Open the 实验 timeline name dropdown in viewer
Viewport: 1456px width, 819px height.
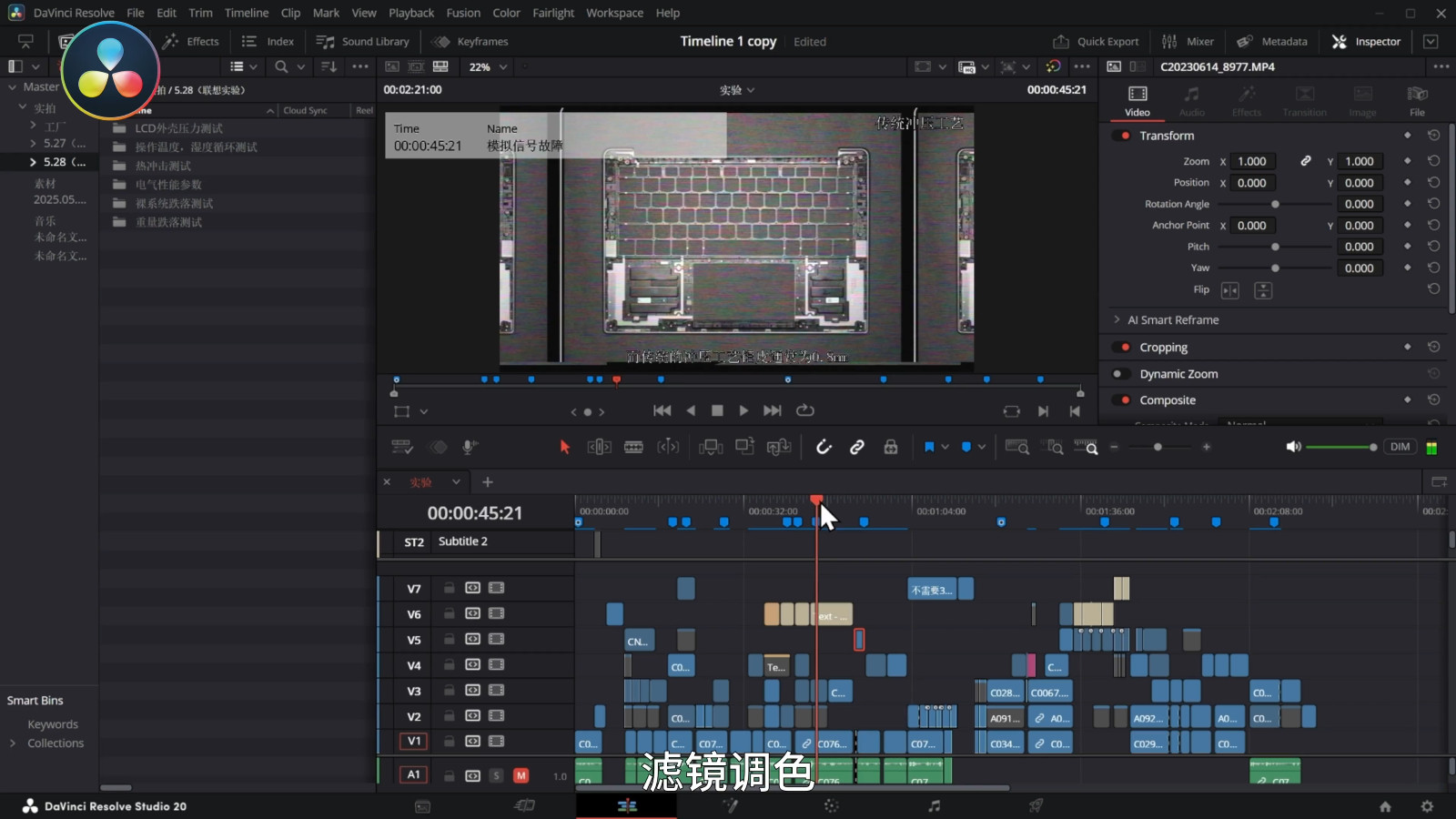(x=737, y=90)
